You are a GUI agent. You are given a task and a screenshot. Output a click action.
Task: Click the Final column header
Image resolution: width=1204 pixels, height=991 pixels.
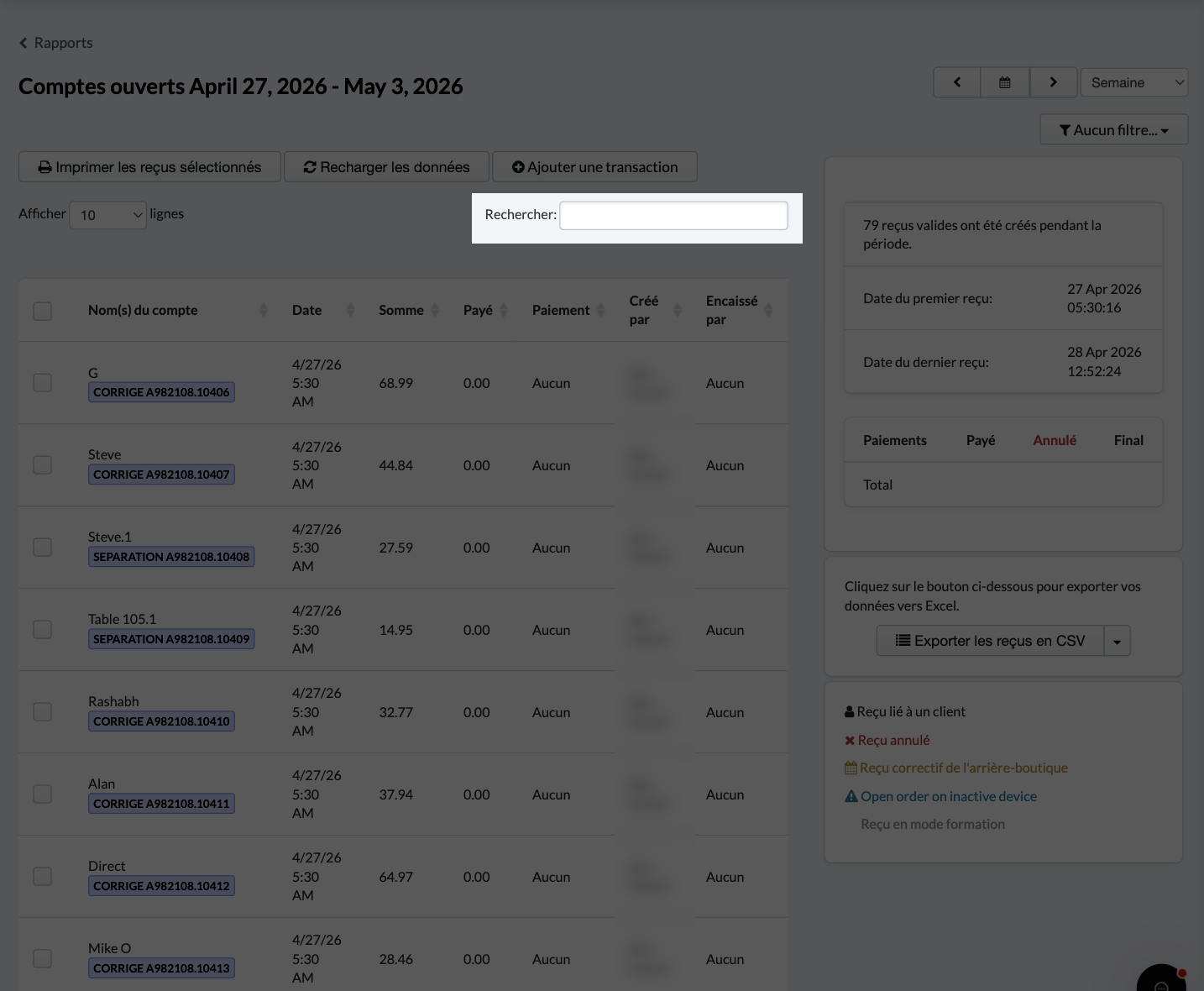1128,440
